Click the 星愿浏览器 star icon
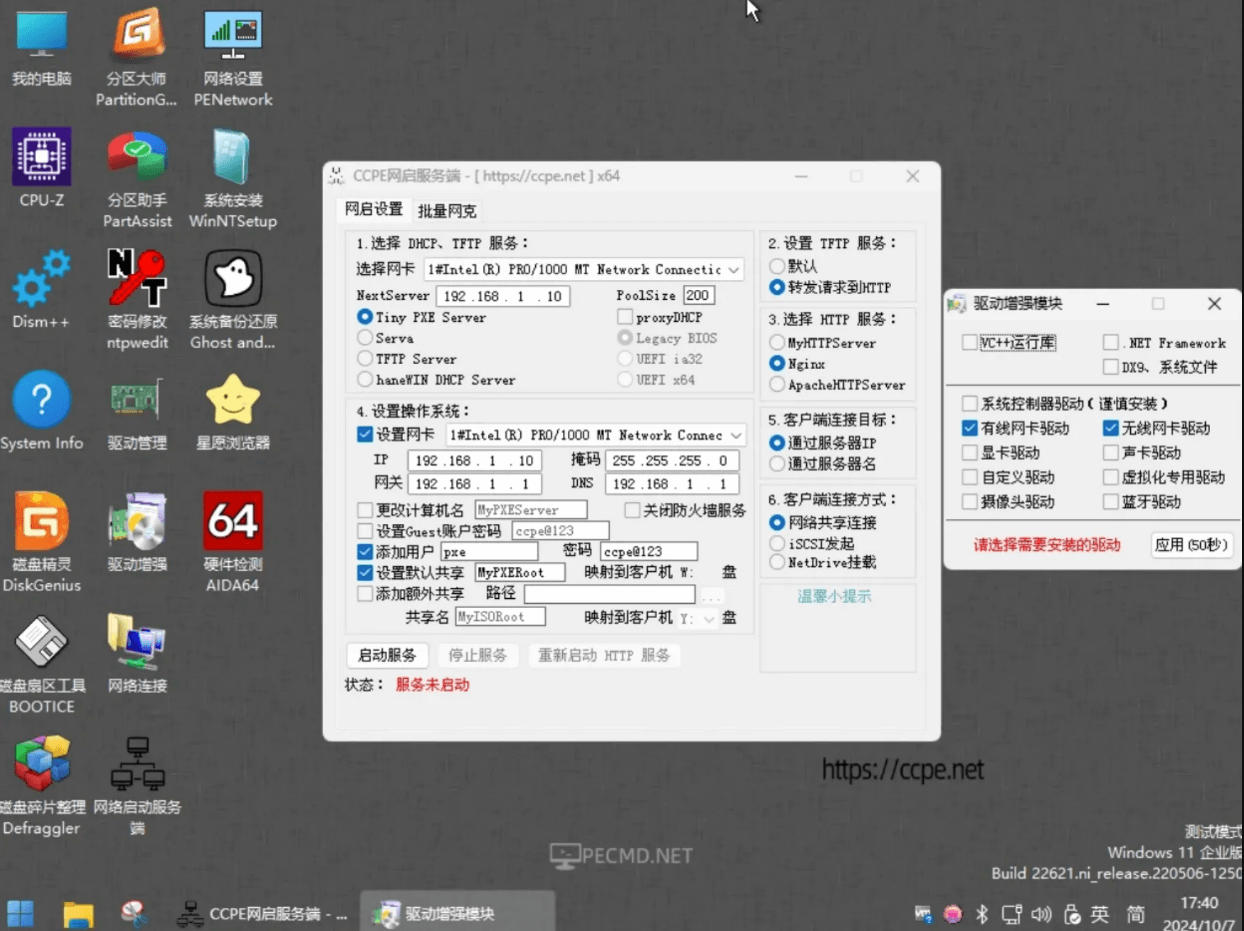Viewport: 1244px width, 931px height. tap(233, 412)
